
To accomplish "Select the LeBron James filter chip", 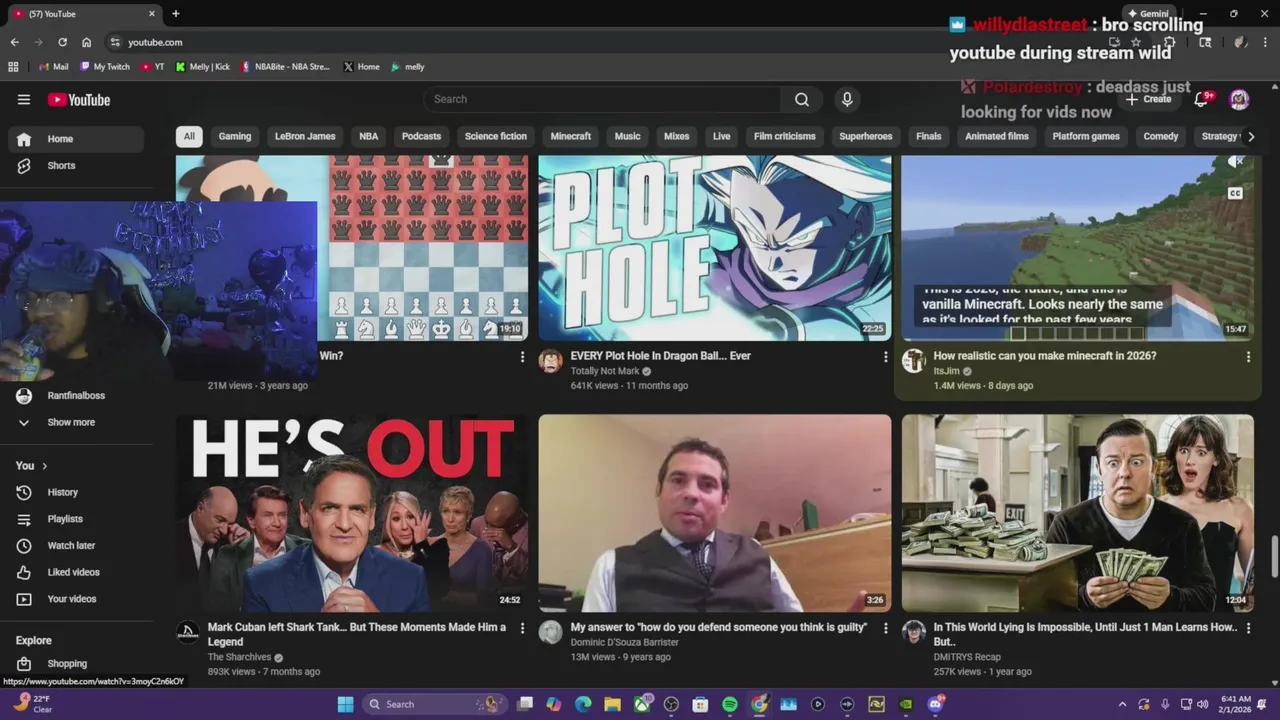I will tap(305, 136).
